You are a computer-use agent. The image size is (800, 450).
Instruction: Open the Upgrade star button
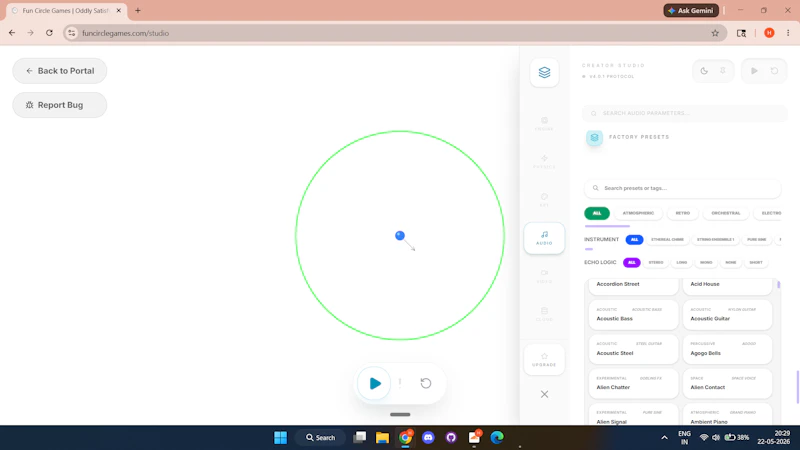click(544, 360)
